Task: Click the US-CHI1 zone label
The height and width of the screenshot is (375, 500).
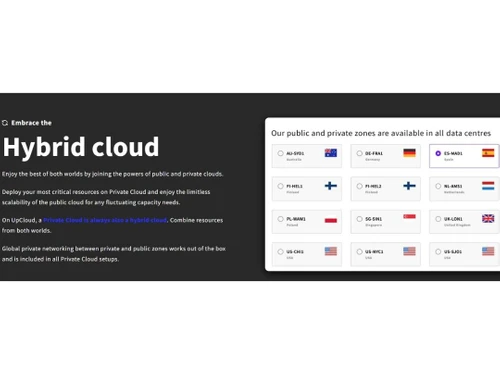Action: click(295, 252)
